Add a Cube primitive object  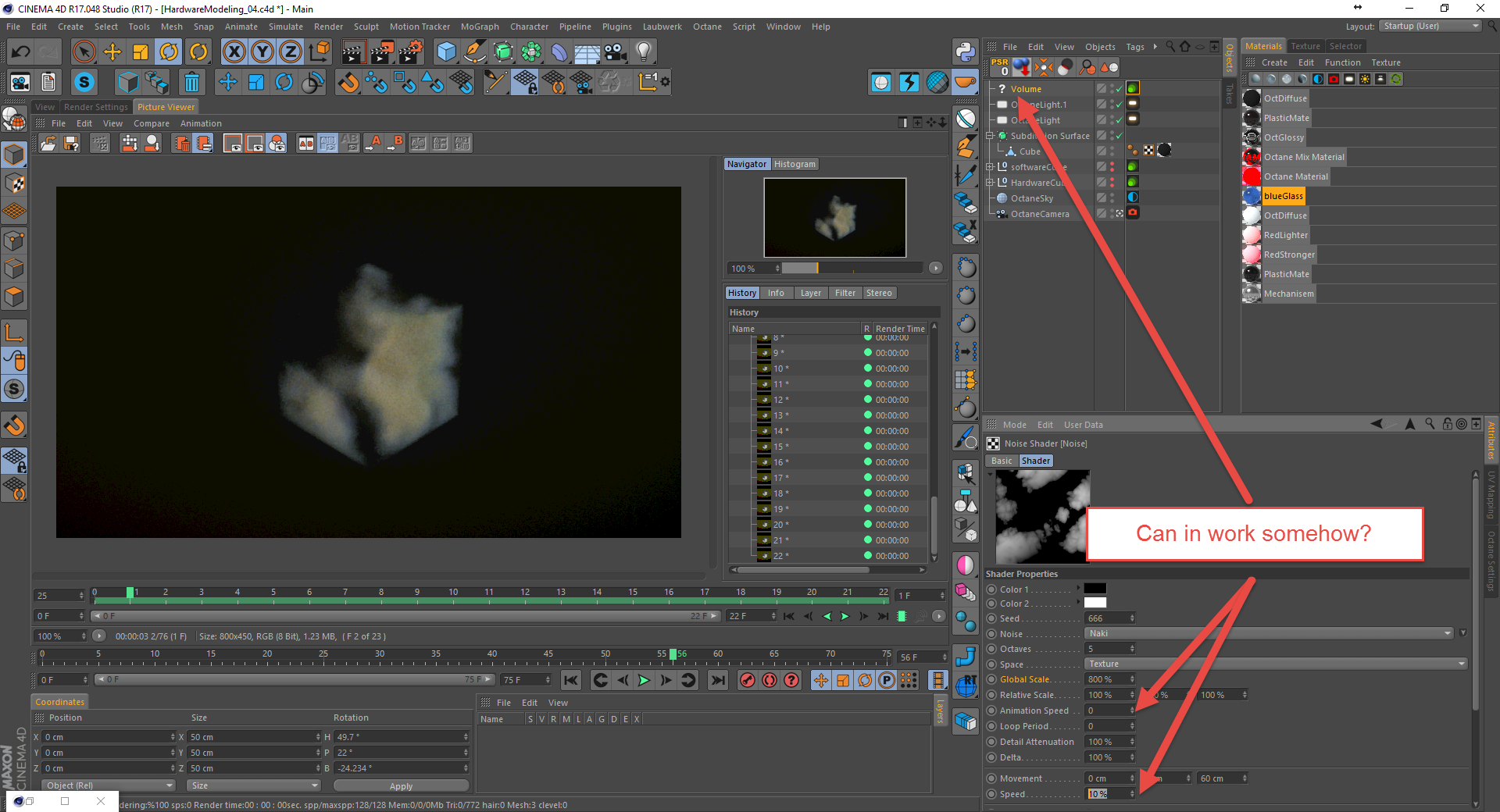[446, 52]
